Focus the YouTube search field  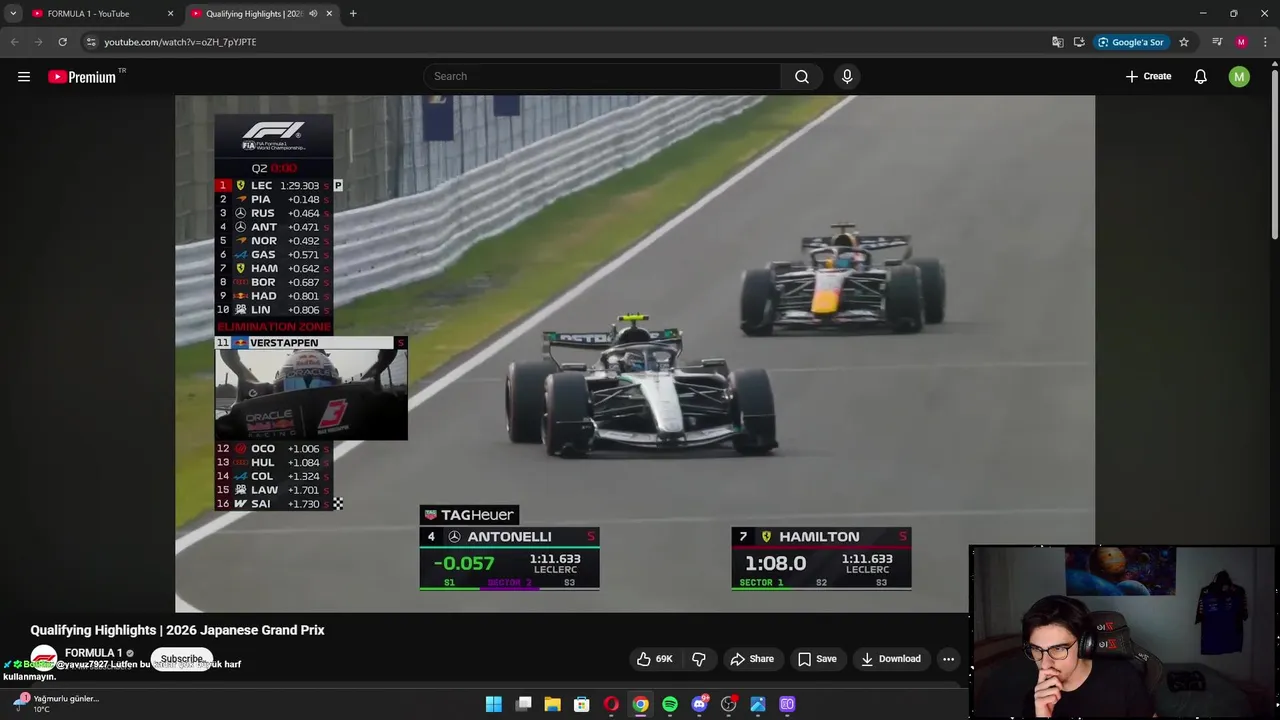pos(602,76)
